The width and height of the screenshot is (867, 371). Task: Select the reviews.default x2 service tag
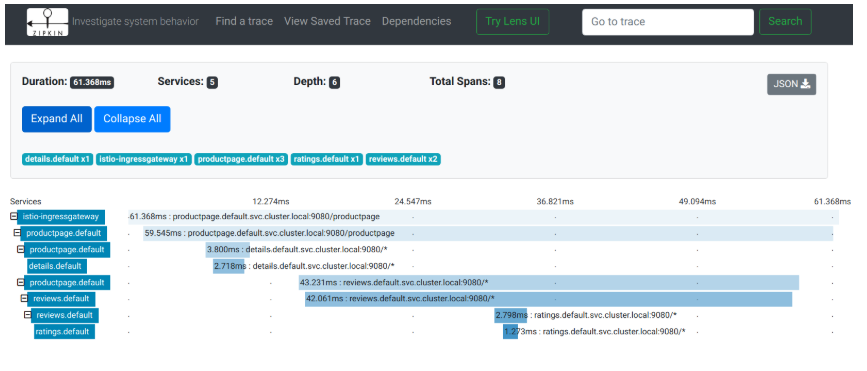(x=403, y=159)
